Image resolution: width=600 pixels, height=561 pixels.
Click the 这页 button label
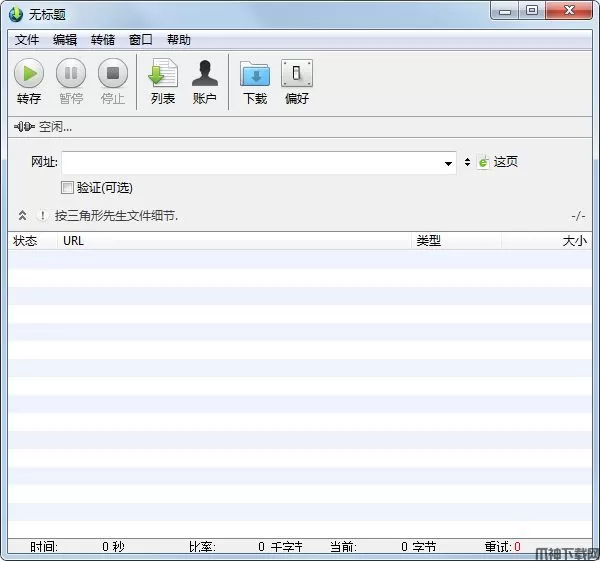[505, 162]
